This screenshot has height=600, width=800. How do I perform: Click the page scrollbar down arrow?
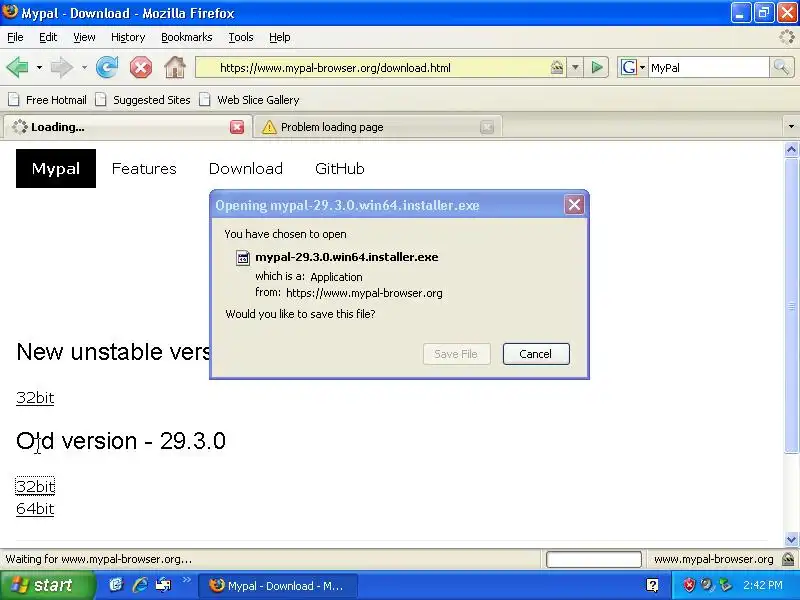tap(791, 539)
